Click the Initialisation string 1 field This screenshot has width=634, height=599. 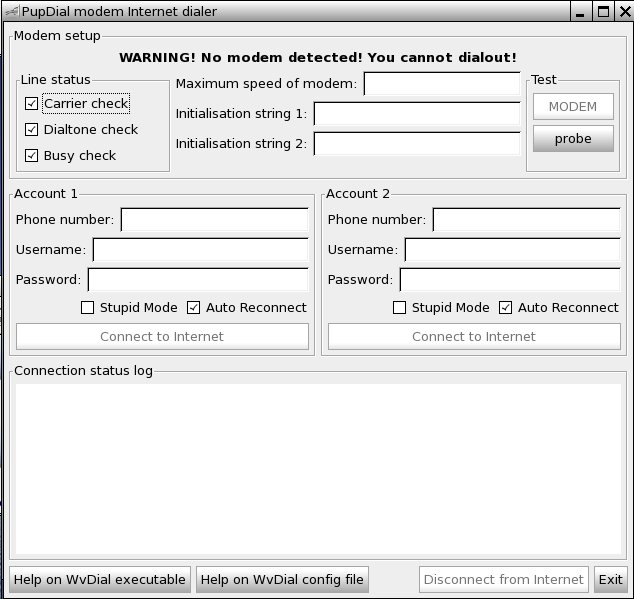click(x=417, y=114)
